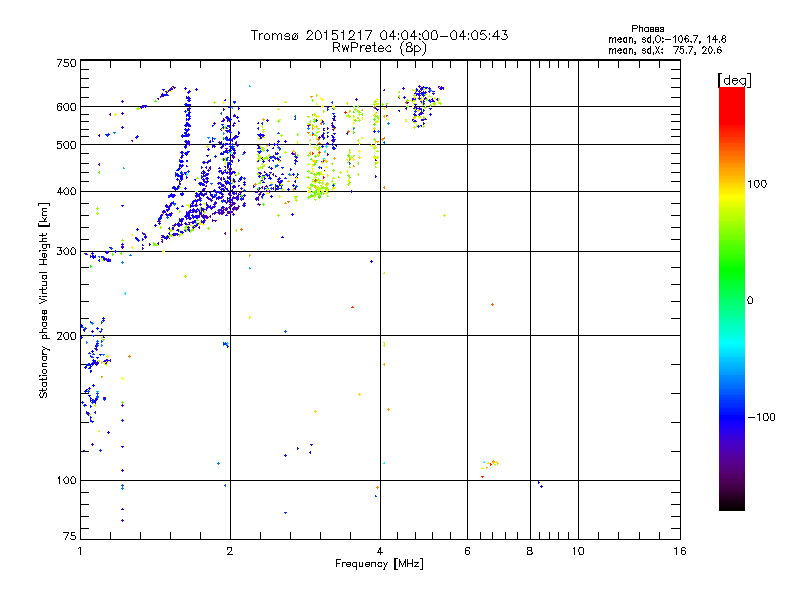The width and height of the screenshot is (800, 600).
Task: Click the '6' frequency tick label
Action: pyautogui.click(x=467, y=551)
